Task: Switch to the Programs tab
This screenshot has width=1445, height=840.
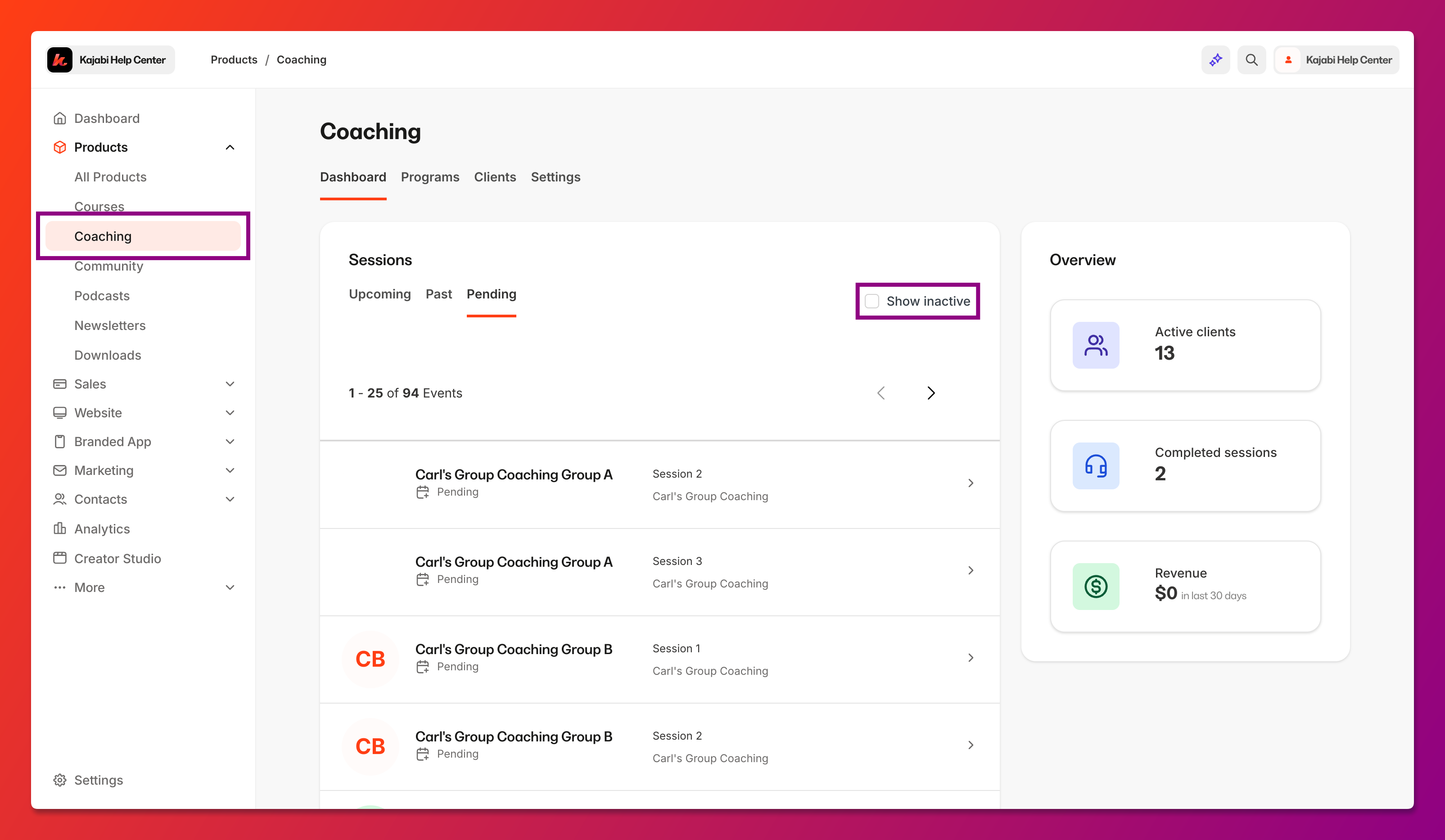Action: (429, 176)
